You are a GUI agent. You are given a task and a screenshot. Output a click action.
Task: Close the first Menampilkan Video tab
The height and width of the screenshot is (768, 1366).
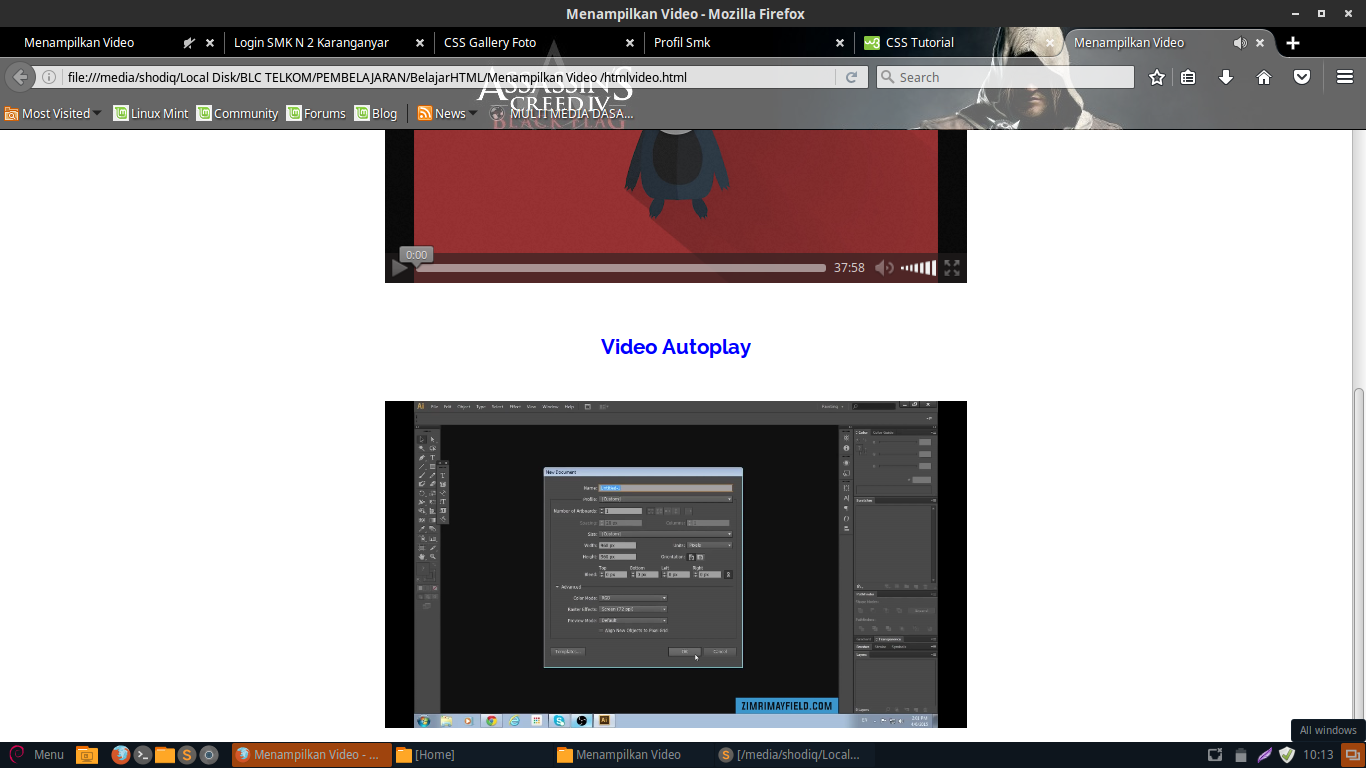click(x=210, y=43)
